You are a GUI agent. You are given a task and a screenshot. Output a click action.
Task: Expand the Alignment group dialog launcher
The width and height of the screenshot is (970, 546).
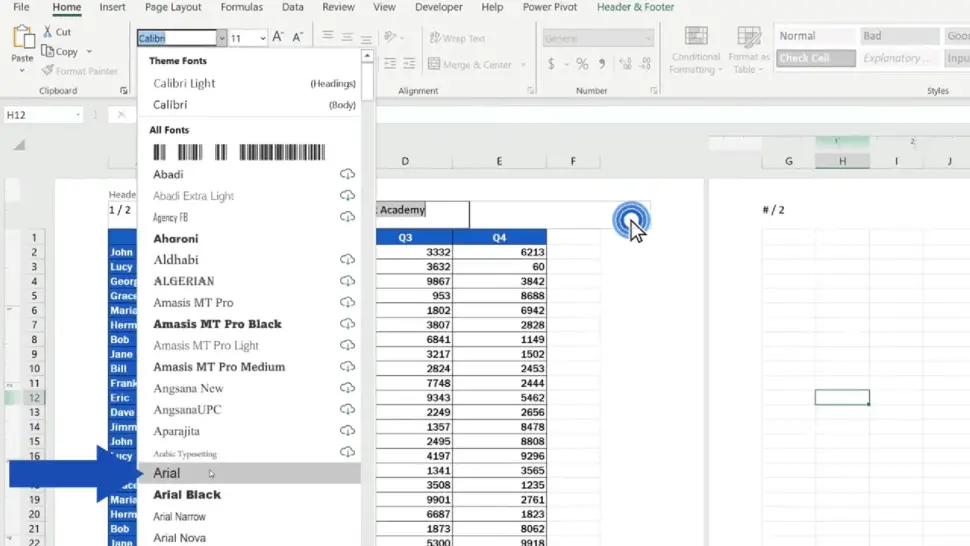point(531,91)
